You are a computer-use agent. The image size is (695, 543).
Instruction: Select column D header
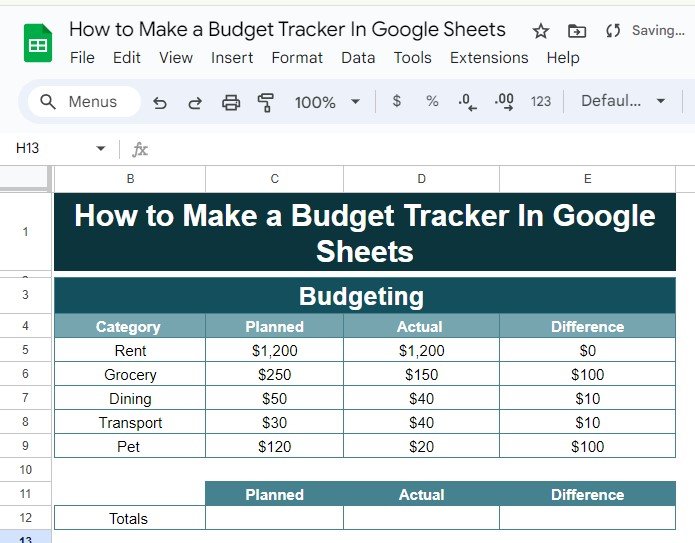click(x=422, y=179)
